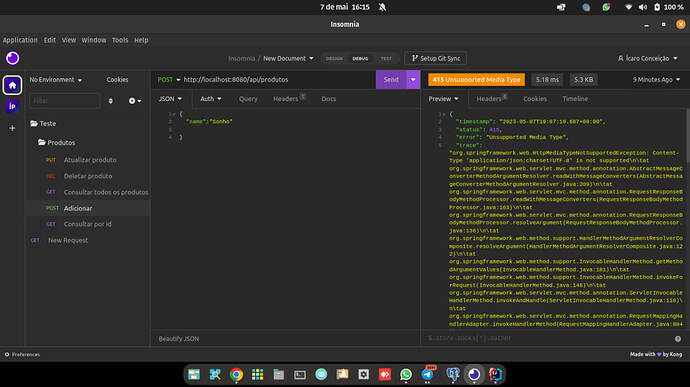Open the Tools menu
Screen dimensions: 690x387
[120, 40]
